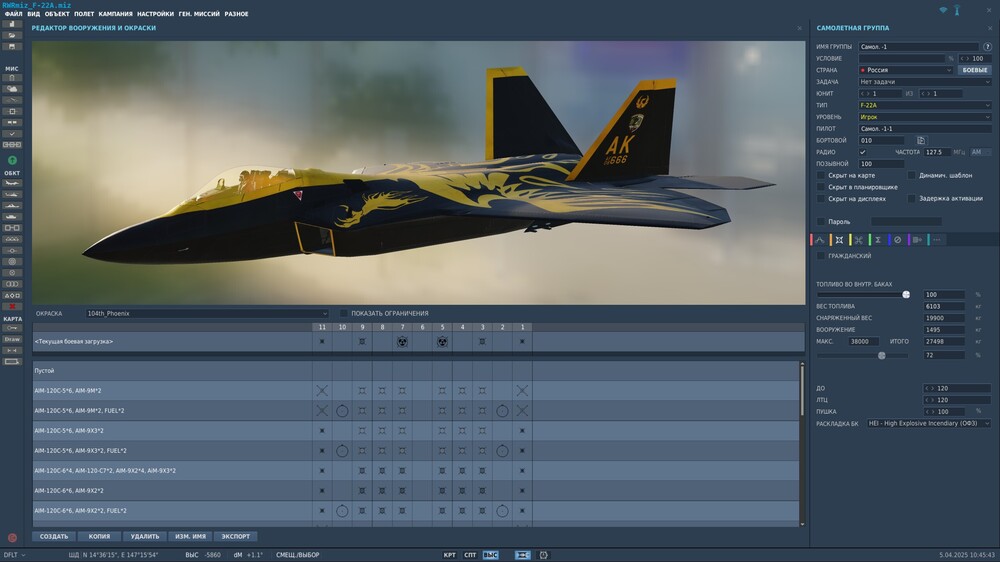Select the ground vehicle group tool icon
1000x562 pixels.
tap(11, 217)
